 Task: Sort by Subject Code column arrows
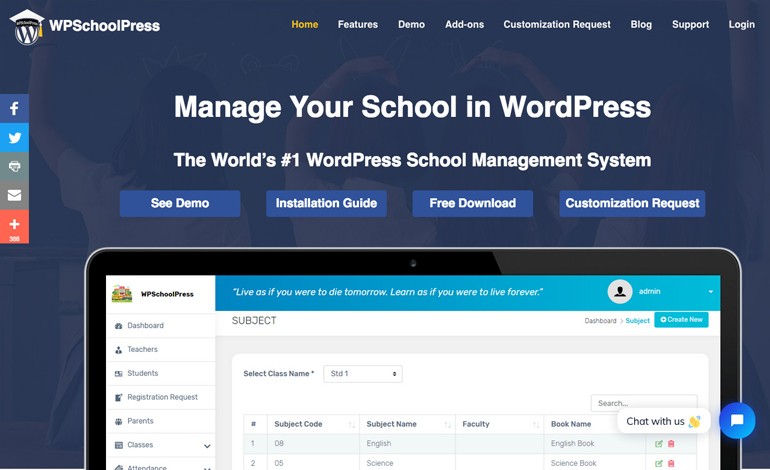352,424
